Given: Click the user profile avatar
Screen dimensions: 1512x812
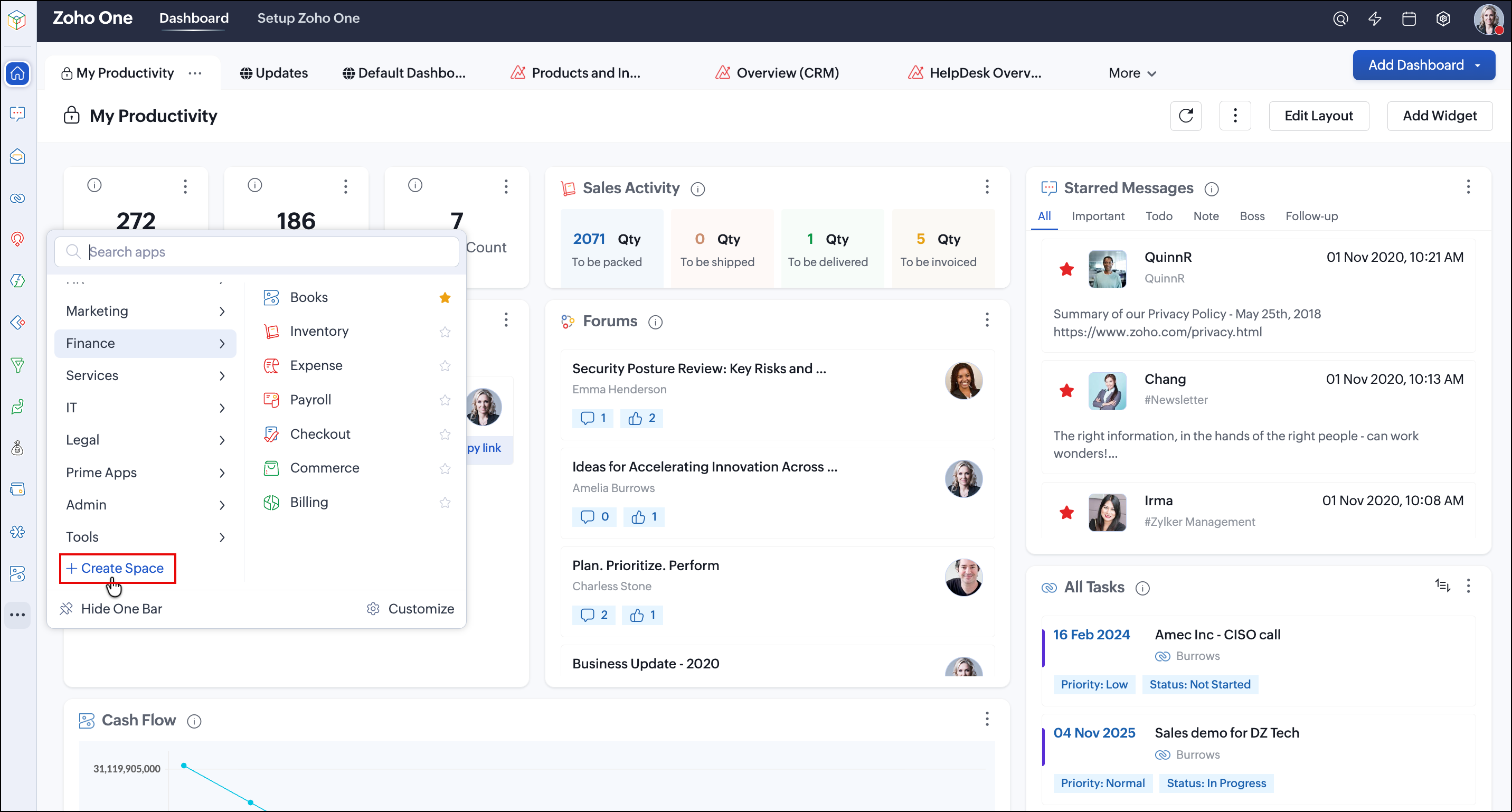Looking at the screenshot, I should [x=1489, y=20].
